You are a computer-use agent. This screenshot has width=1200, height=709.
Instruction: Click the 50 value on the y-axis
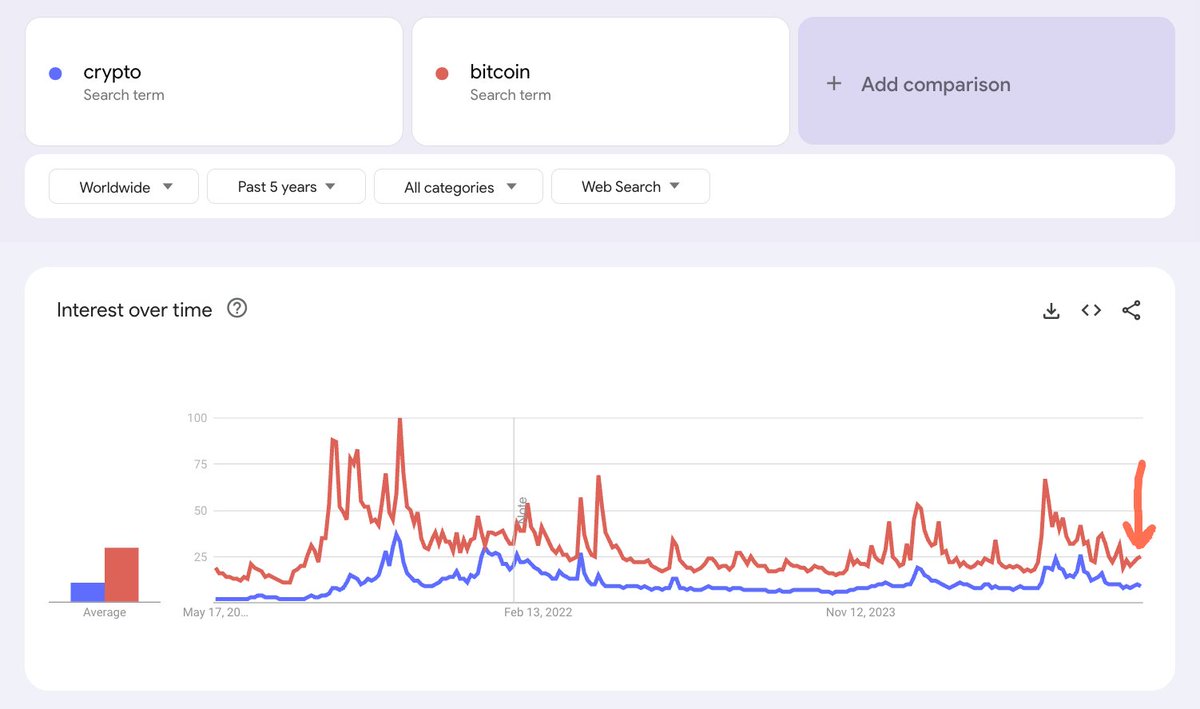point(200,510)
